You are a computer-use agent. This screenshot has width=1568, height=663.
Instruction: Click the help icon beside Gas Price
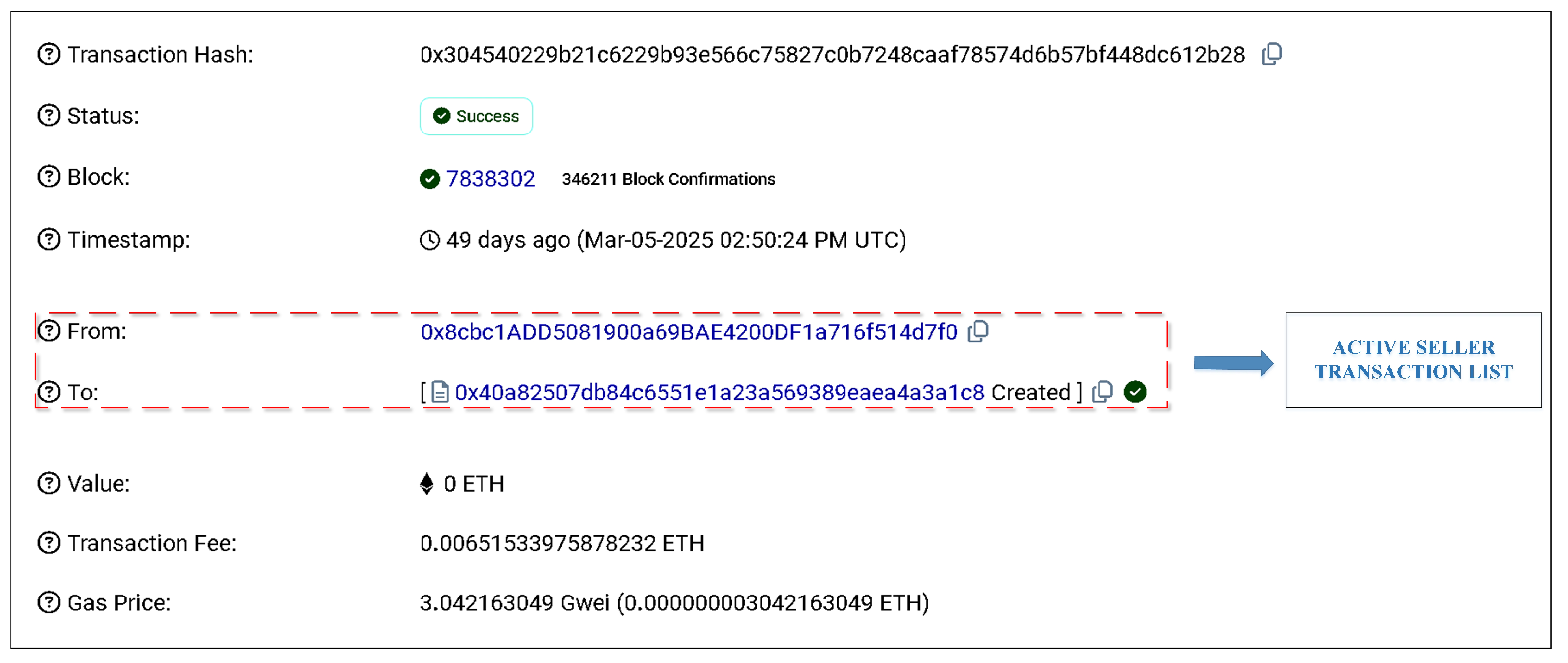[49, 602]
